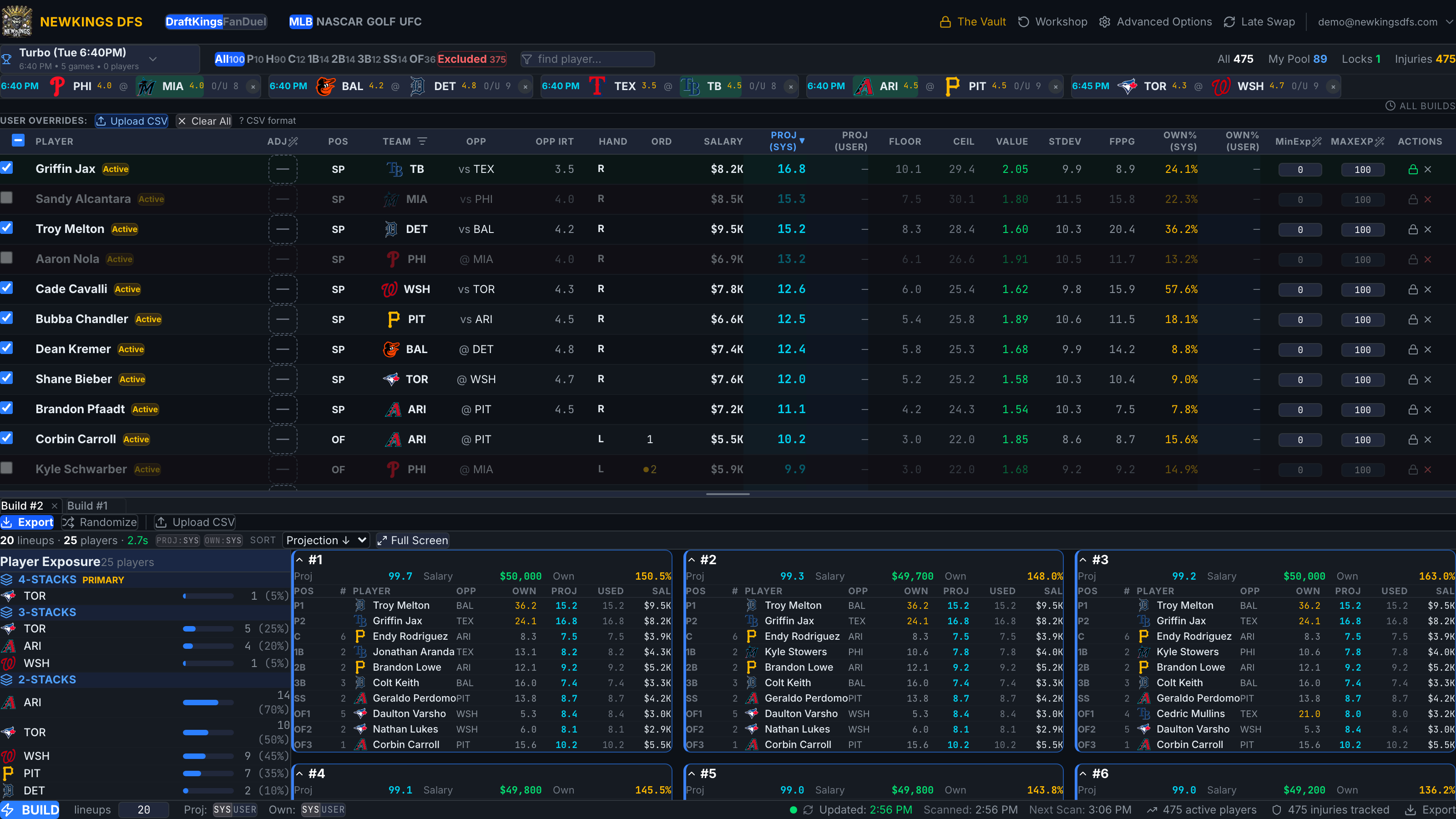Image resolution: width=1456 pixels, height=819 pixels.
Task: Select the GOLF sport tab
Action: point(381,22)
